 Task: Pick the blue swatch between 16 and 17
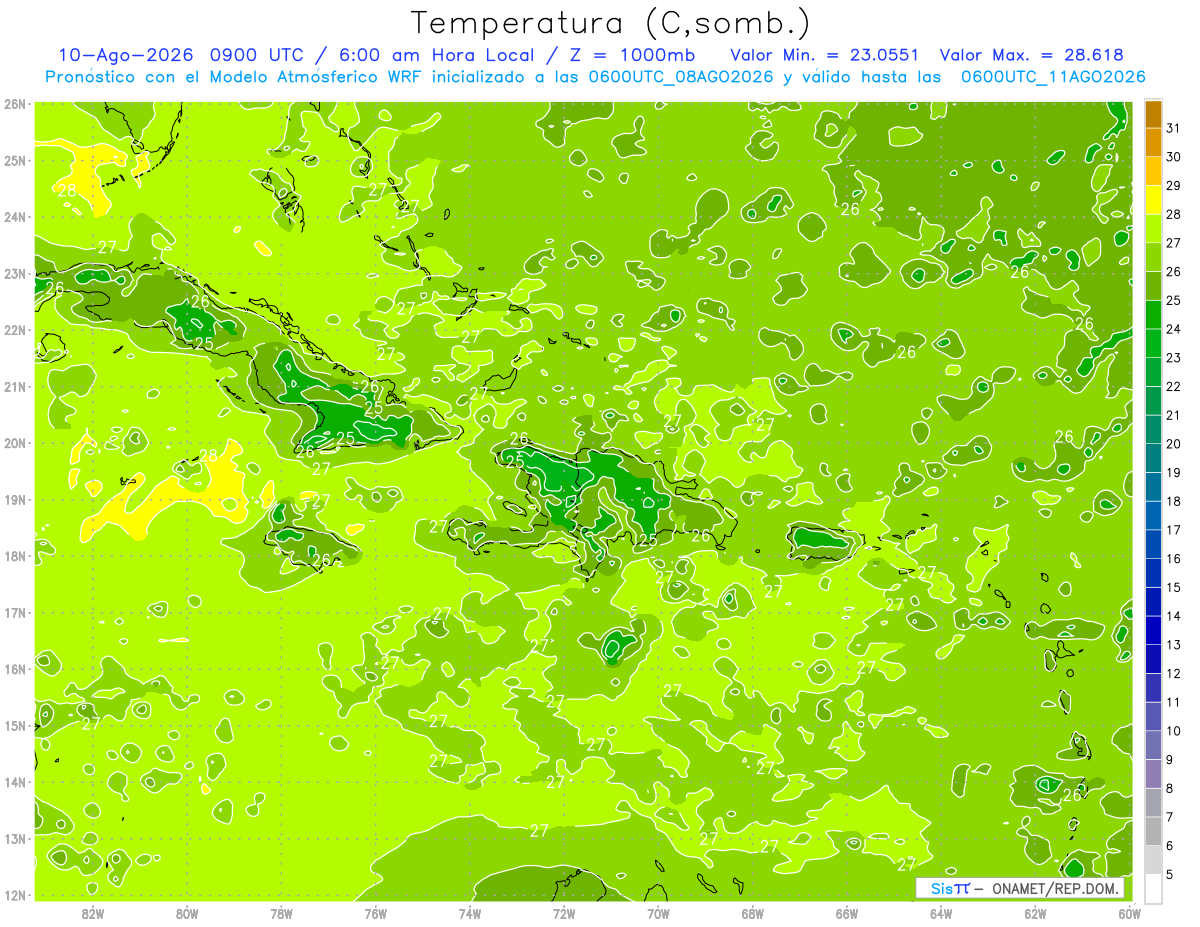click(x=1153, y=544)
